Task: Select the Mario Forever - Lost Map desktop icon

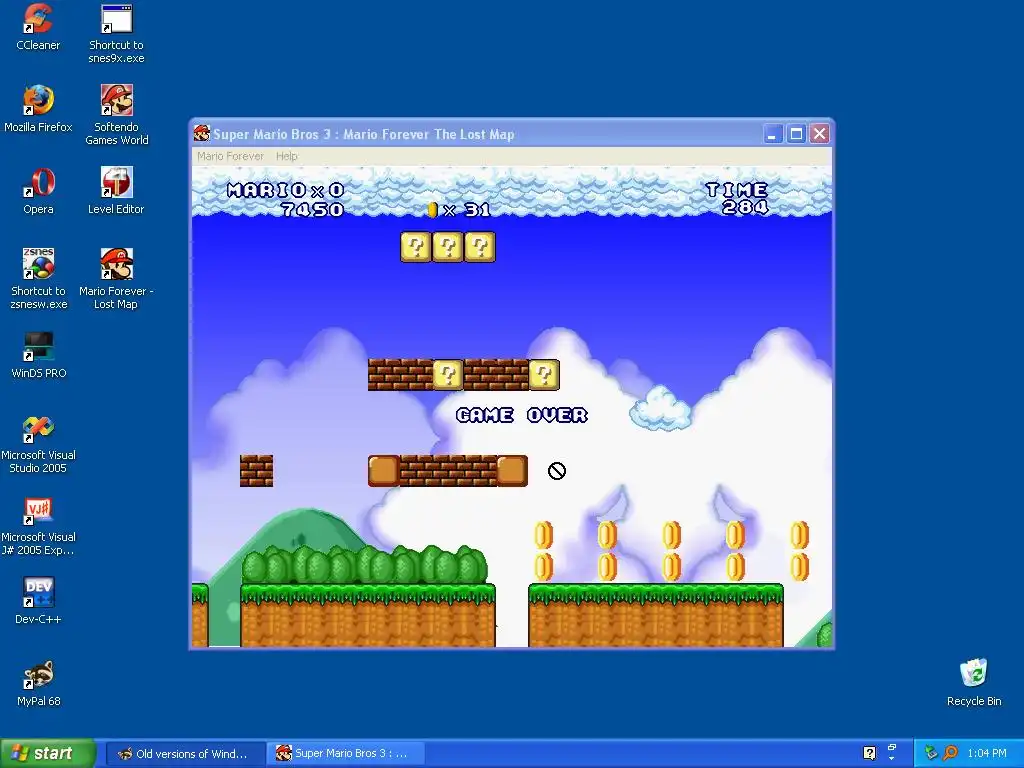Action: [x=116, y=279]
